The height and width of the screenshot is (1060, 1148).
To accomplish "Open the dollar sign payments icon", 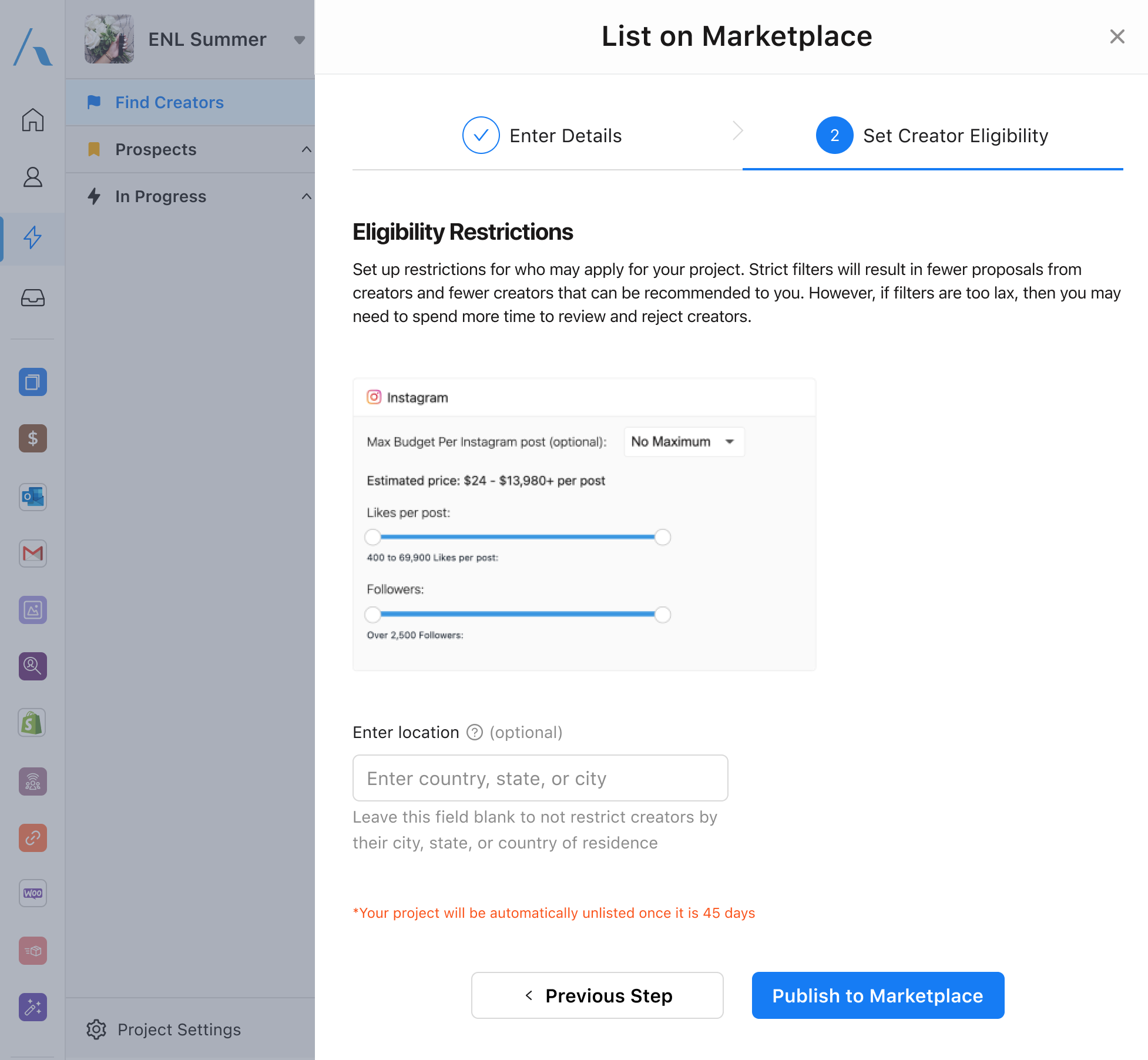I will coord(33,438).
